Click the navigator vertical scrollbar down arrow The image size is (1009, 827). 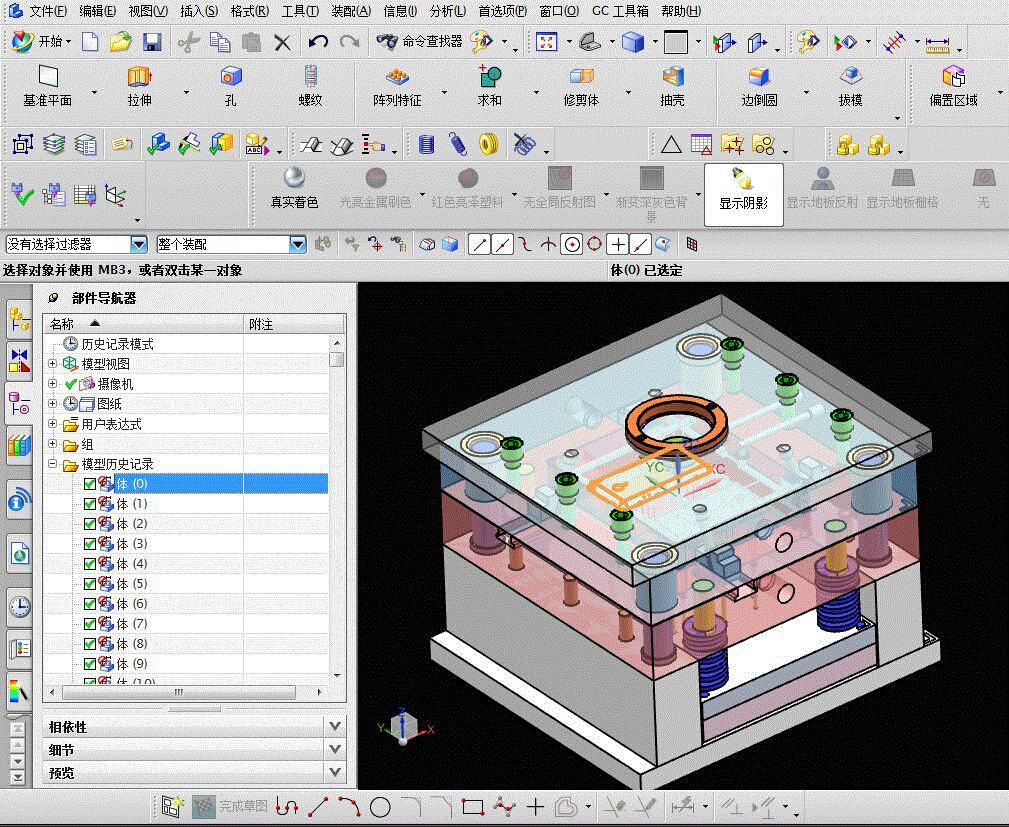[x=337, y=676]
